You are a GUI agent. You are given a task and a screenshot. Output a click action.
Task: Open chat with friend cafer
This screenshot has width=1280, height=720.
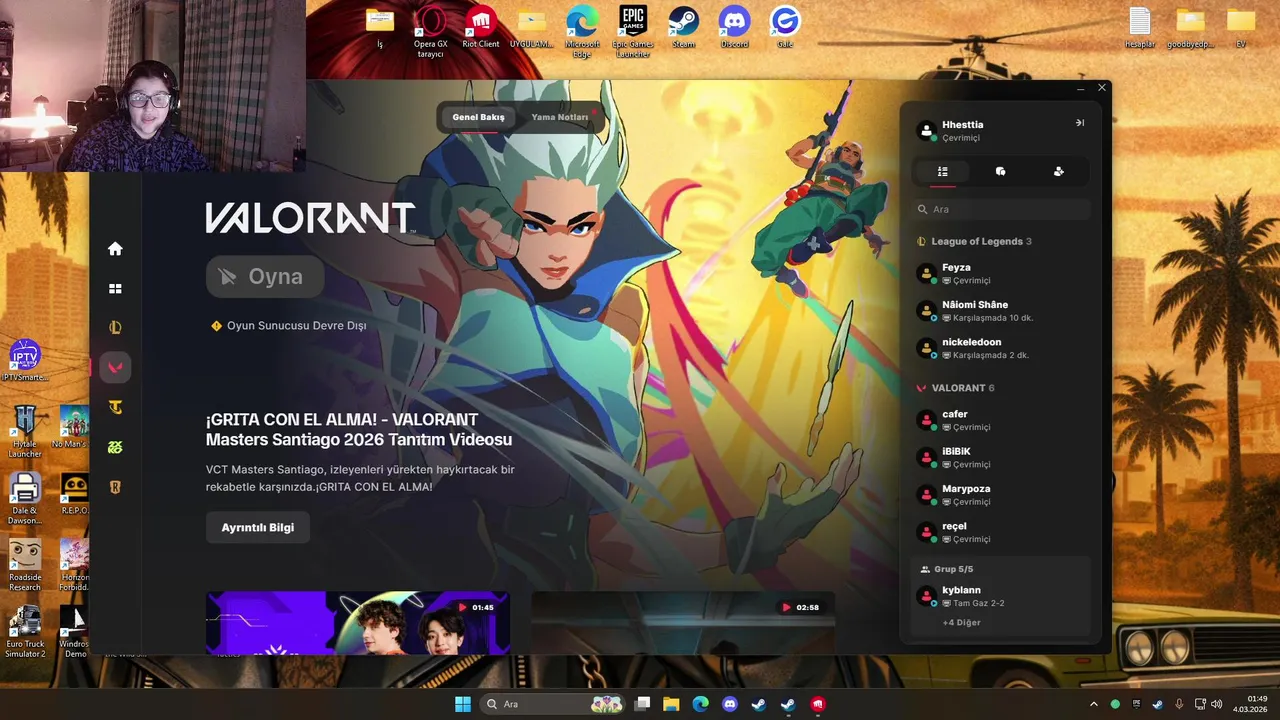pos(1000,420)
